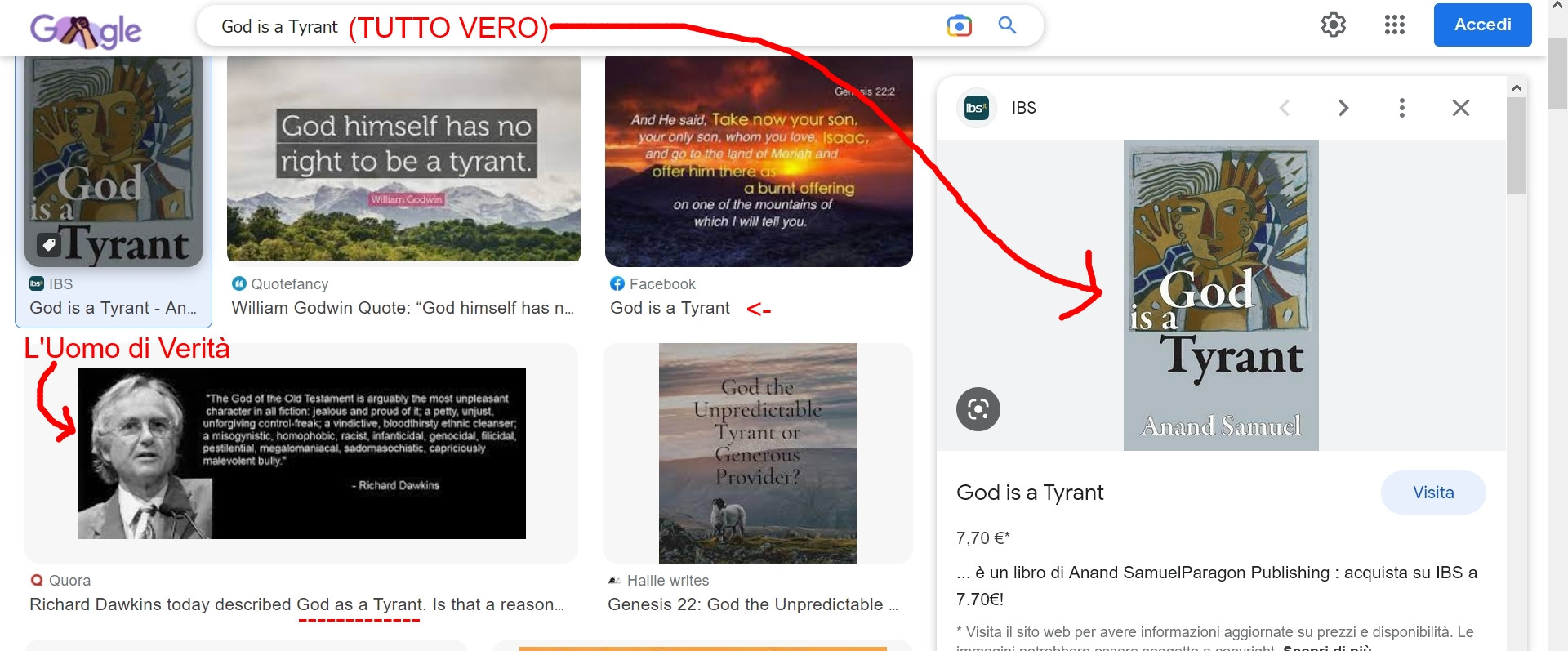The height and width of the screenshot is (651, 1568).
Task: Click the product tag icon on IBS thumbnail
Action: coord(49,244)
